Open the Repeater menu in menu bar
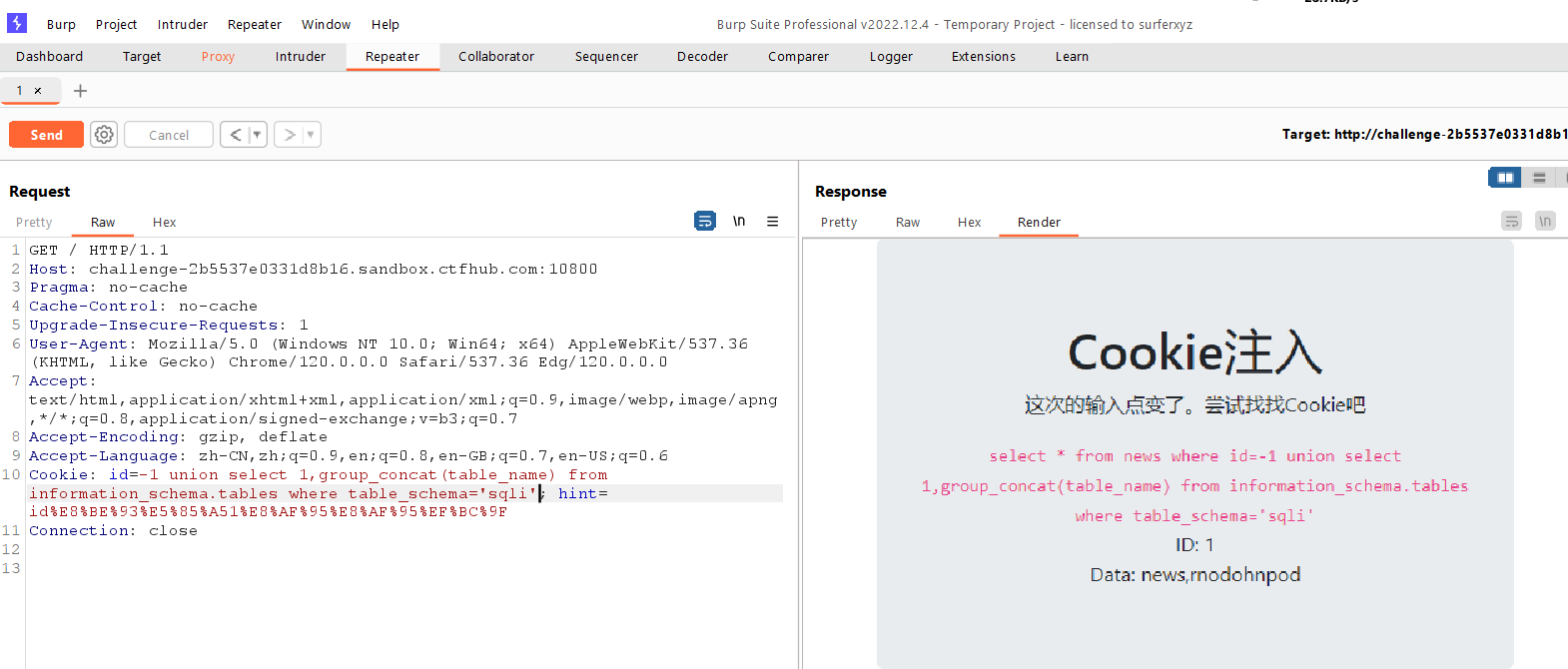 click(255, 24)
